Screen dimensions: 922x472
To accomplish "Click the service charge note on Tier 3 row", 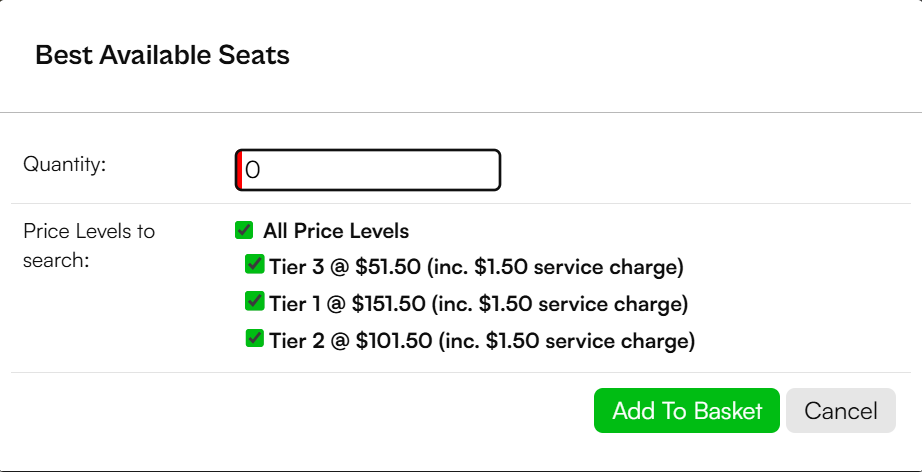I will click(555, 267).
